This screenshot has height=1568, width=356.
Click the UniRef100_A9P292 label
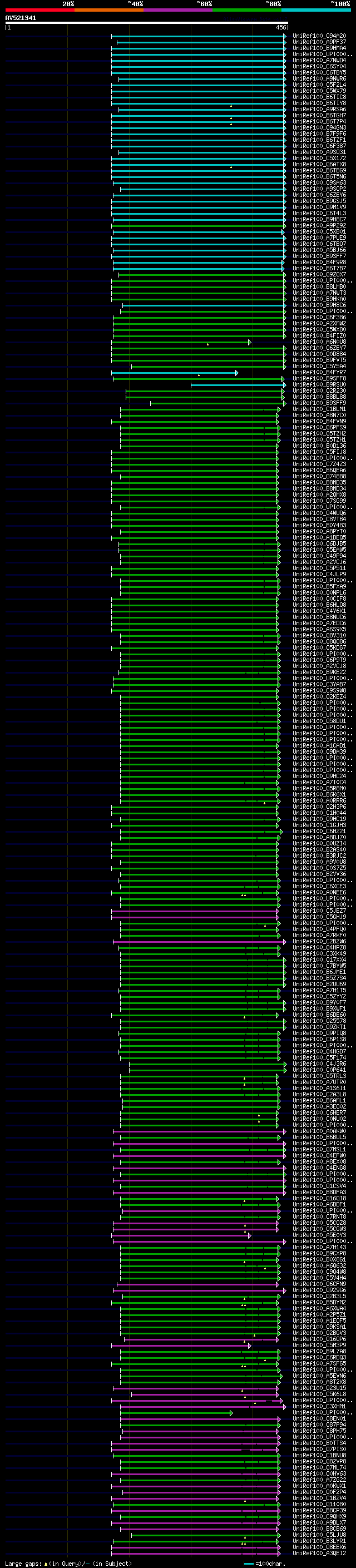tap(319, 225)
